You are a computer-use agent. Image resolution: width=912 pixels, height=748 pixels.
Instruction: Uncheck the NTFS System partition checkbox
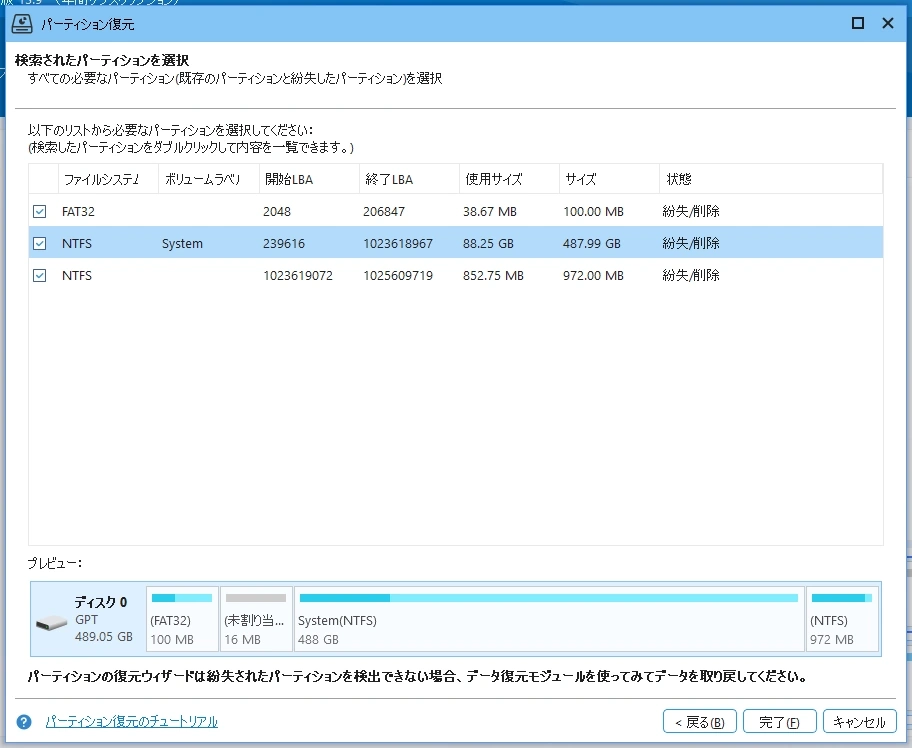coord(40,243)
